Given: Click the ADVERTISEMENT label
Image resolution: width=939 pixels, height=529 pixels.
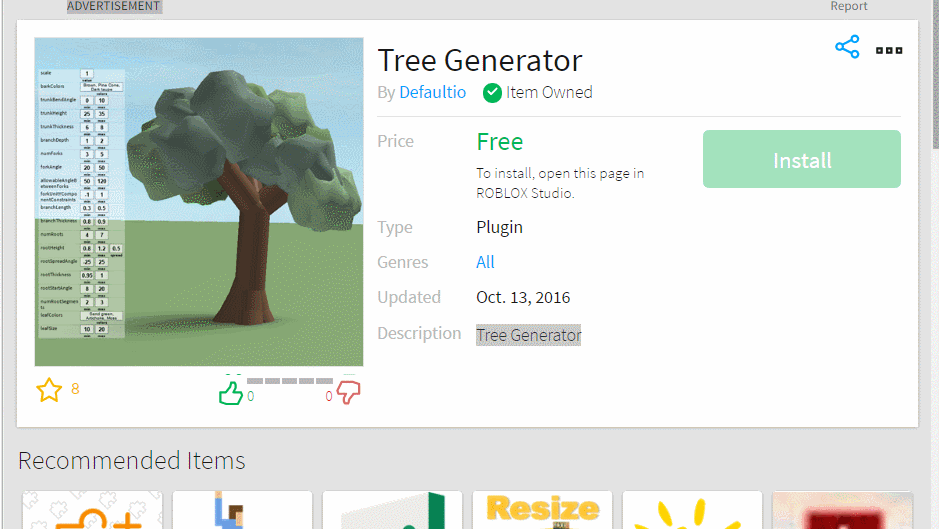Looking at the screenshot, I should 113,6.
